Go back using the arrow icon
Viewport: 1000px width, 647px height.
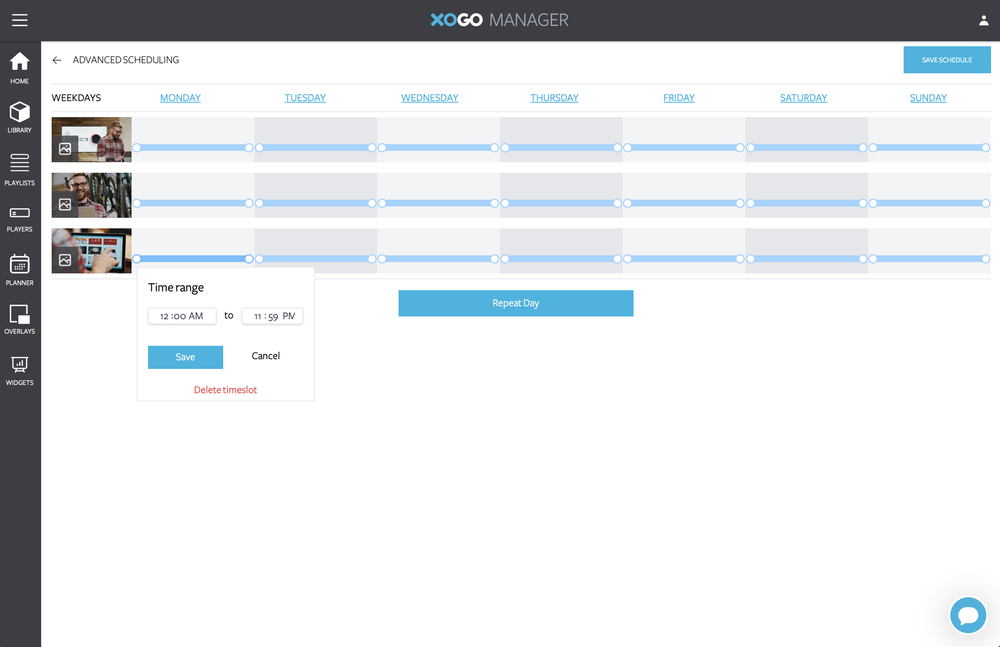(x=57, y=60)
